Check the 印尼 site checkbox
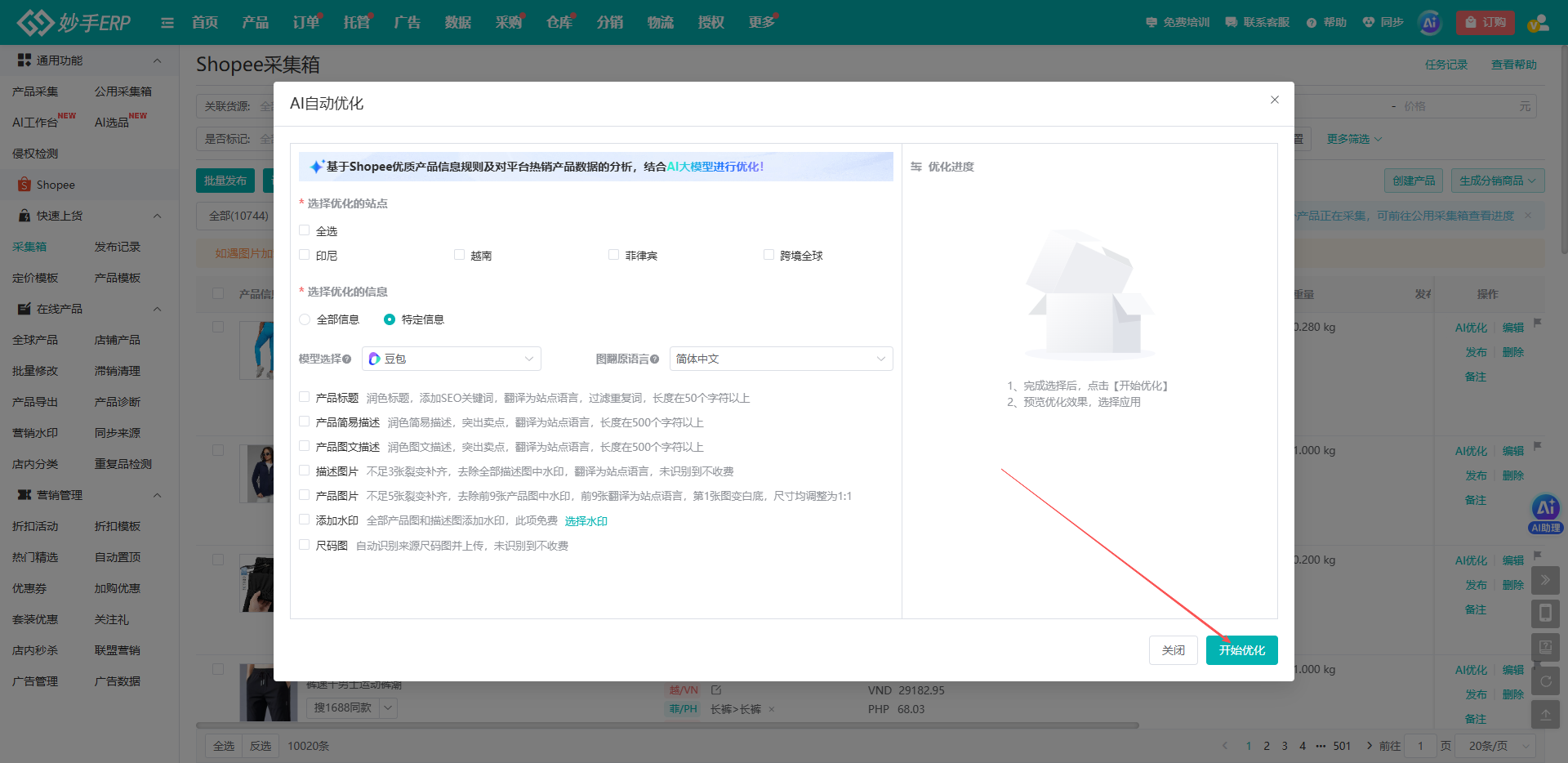1568x763 pixels. click(x=304, y=255)
